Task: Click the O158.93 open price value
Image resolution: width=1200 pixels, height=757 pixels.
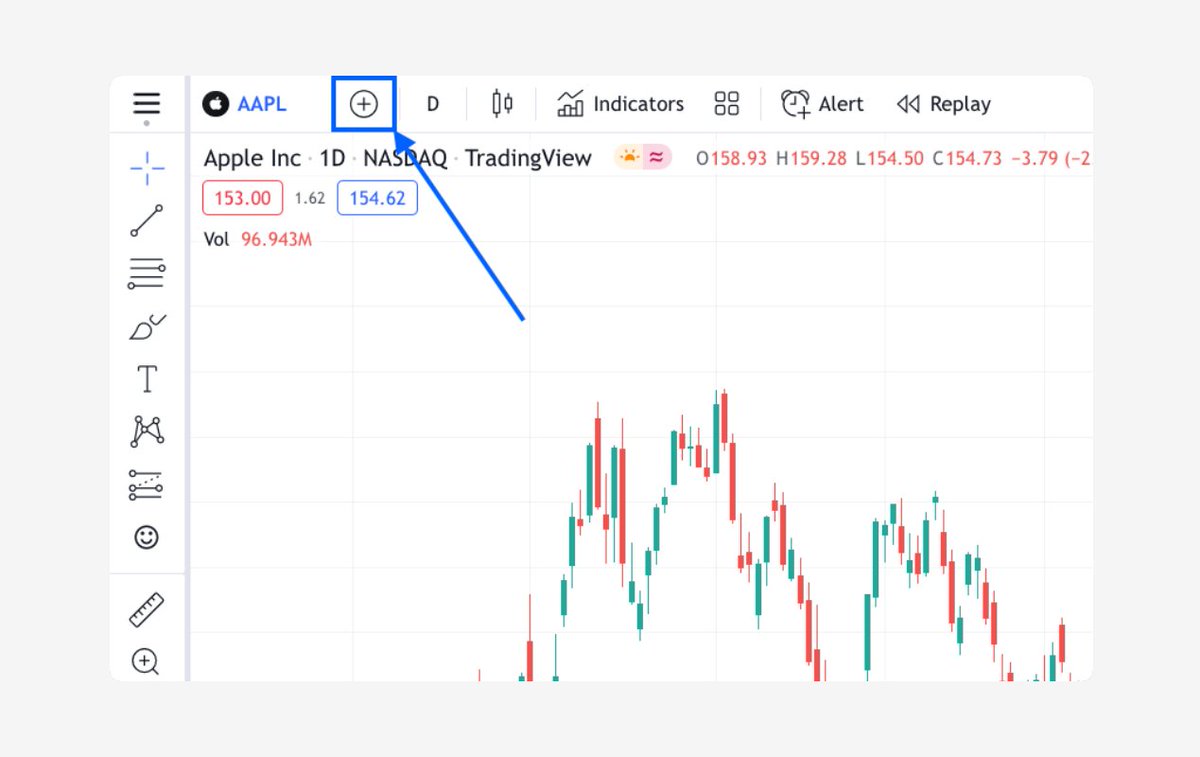Action: (731, 158)
